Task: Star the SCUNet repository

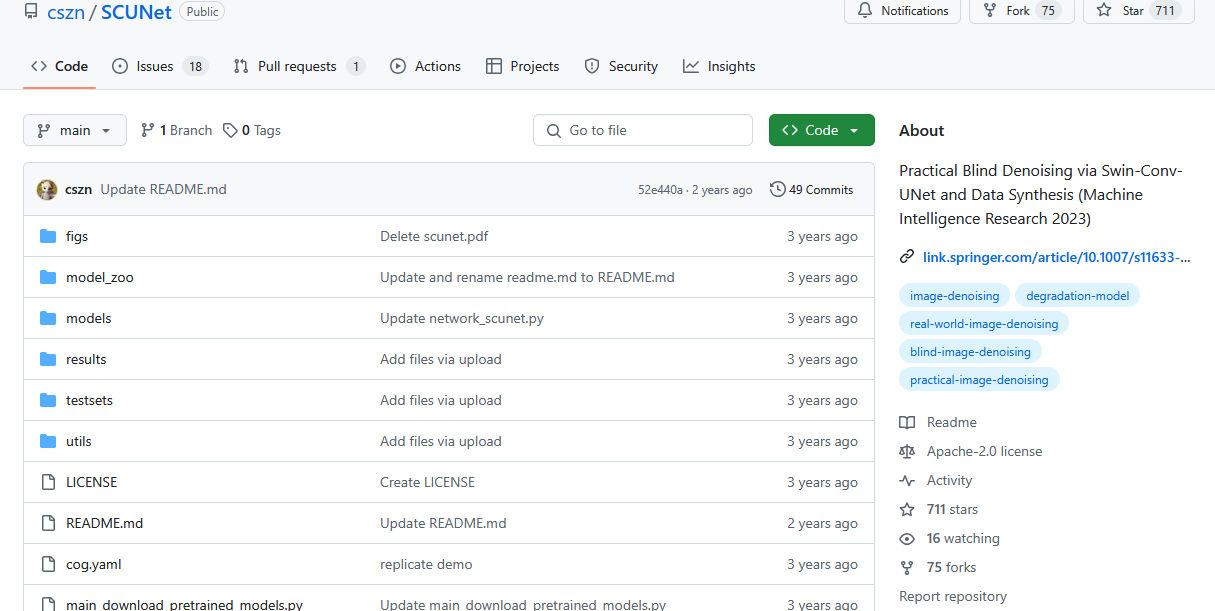Action: 1138,11
